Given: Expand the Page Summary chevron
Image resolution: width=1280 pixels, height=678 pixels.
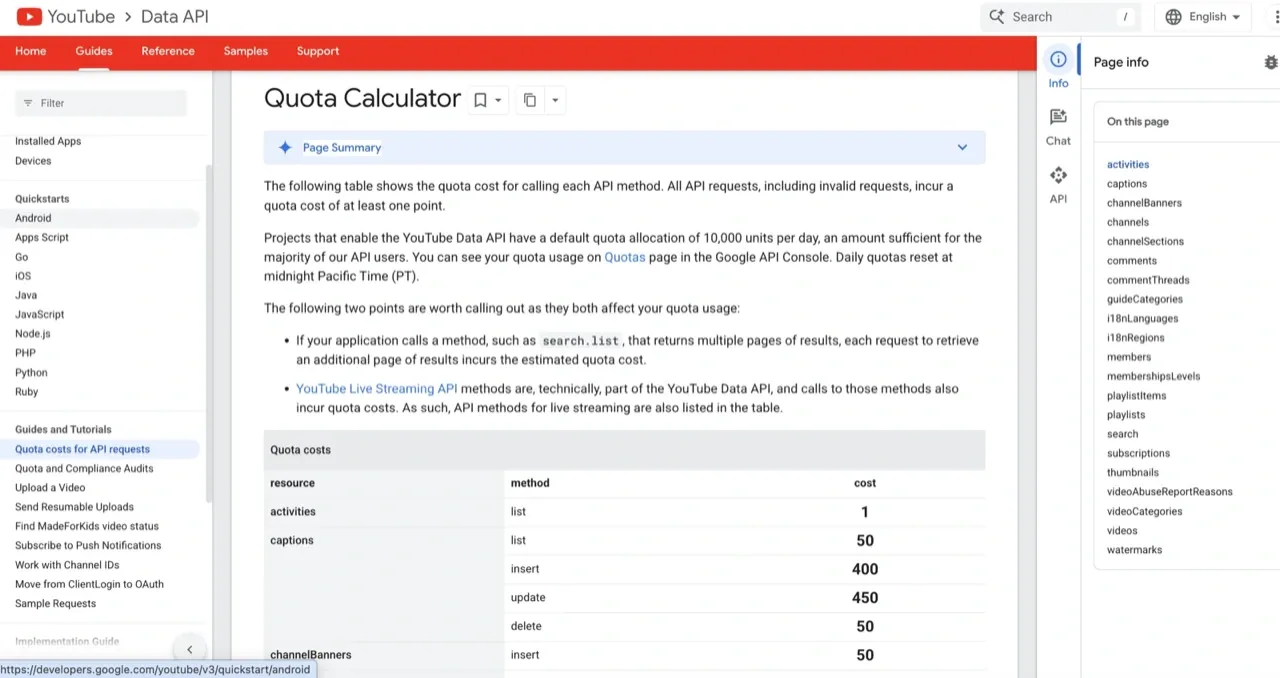Looking at the screenshot, I should [962, 147].
